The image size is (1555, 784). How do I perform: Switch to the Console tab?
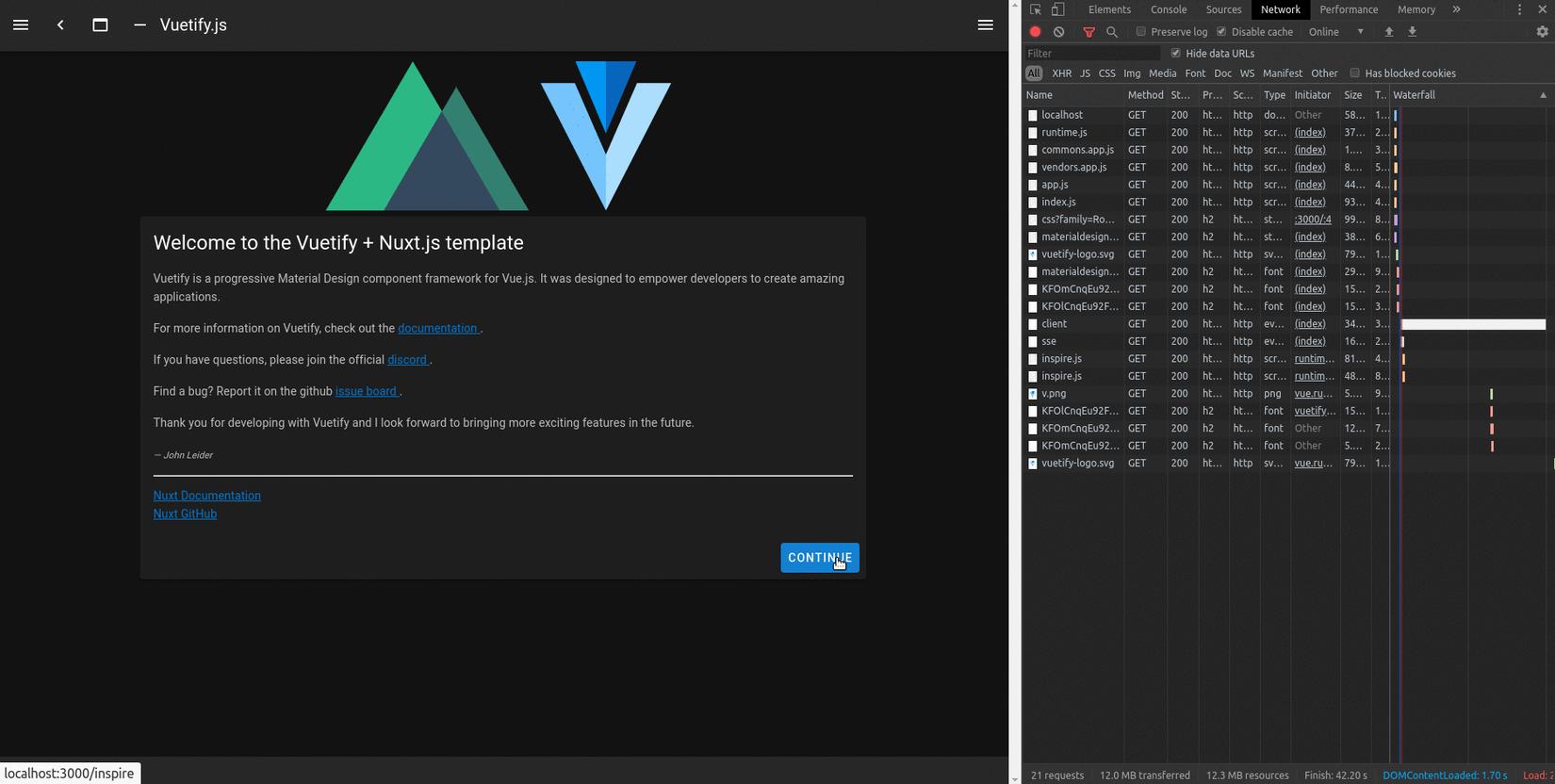point(1169,9)
